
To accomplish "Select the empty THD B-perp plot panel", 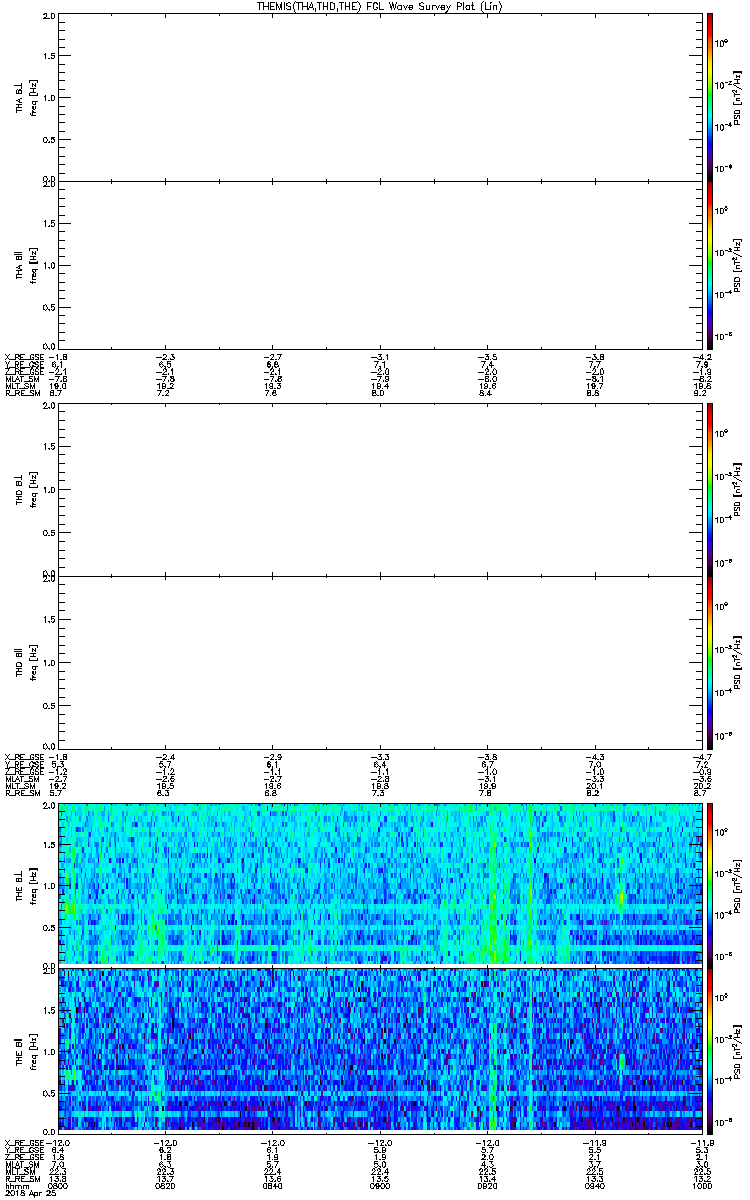I will [380, 491].
